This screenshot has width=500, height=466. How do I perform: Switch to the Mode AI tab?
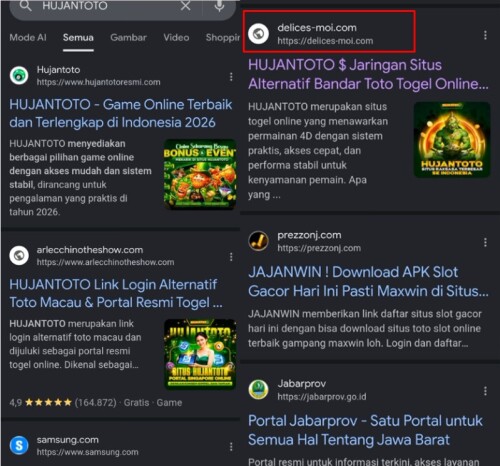pos(28,38)
